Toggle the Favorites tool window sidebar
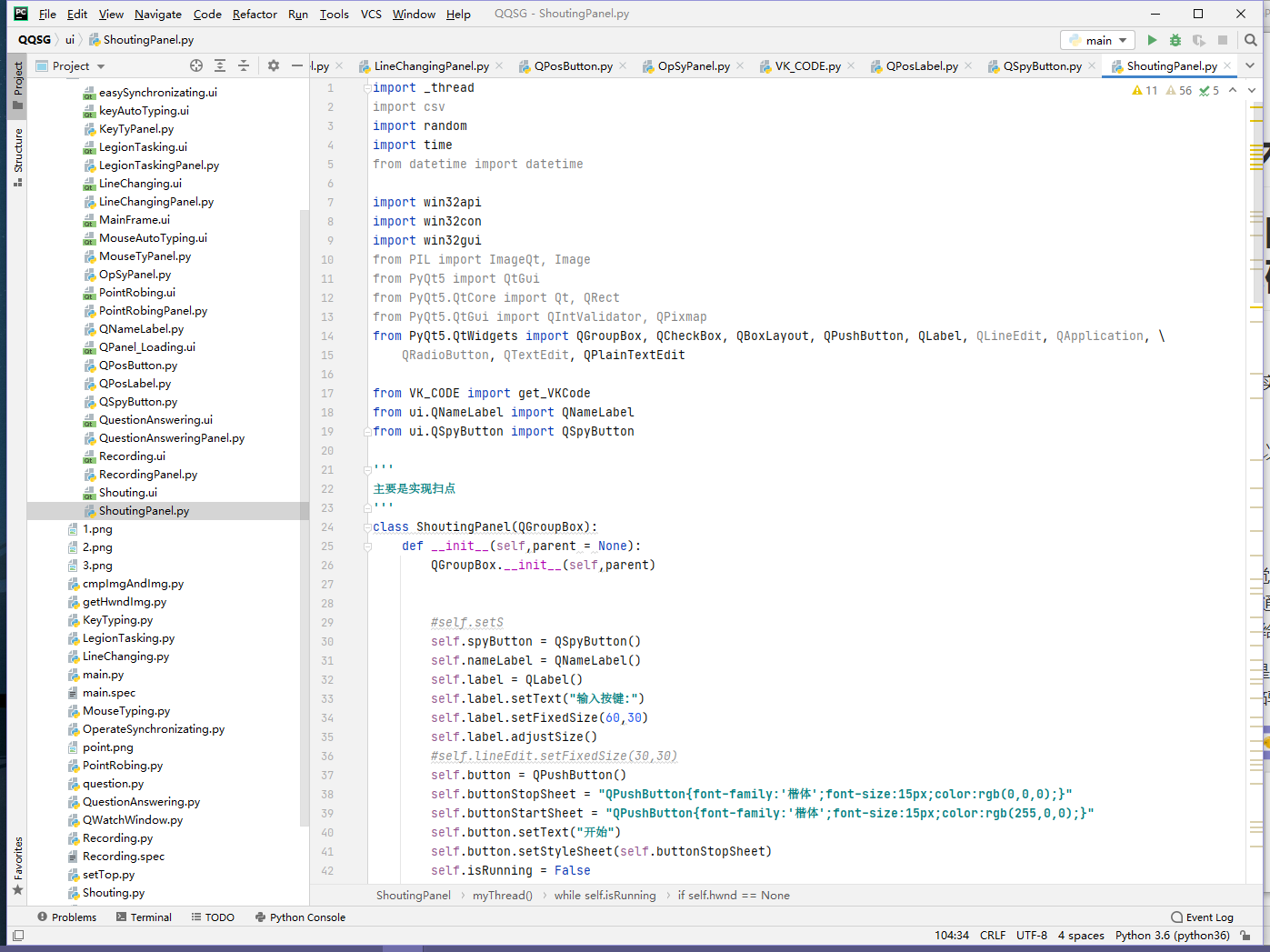 tap(17, 865)
